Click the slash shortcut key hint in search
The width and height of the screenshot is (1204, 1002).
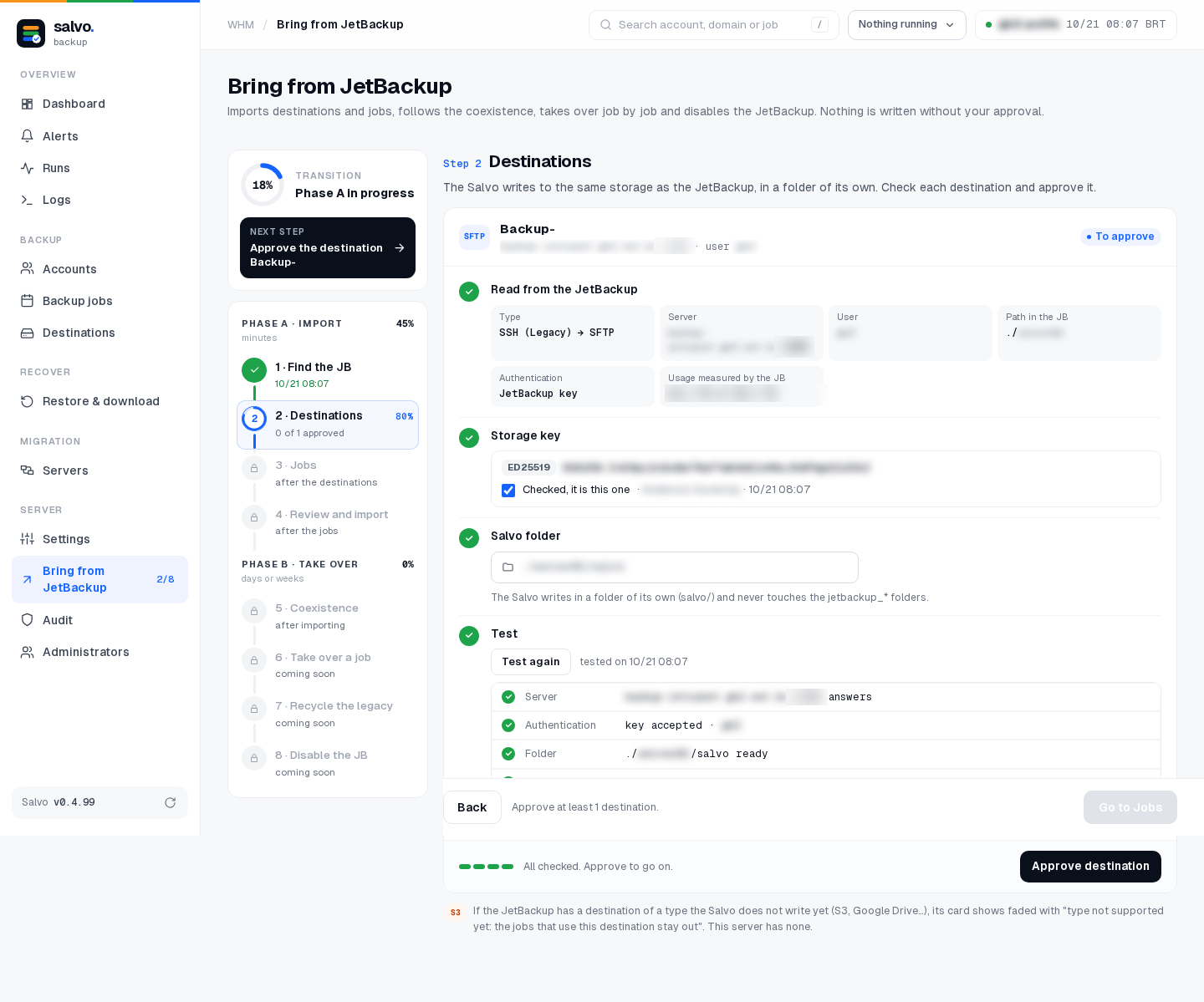pos(819,25)
